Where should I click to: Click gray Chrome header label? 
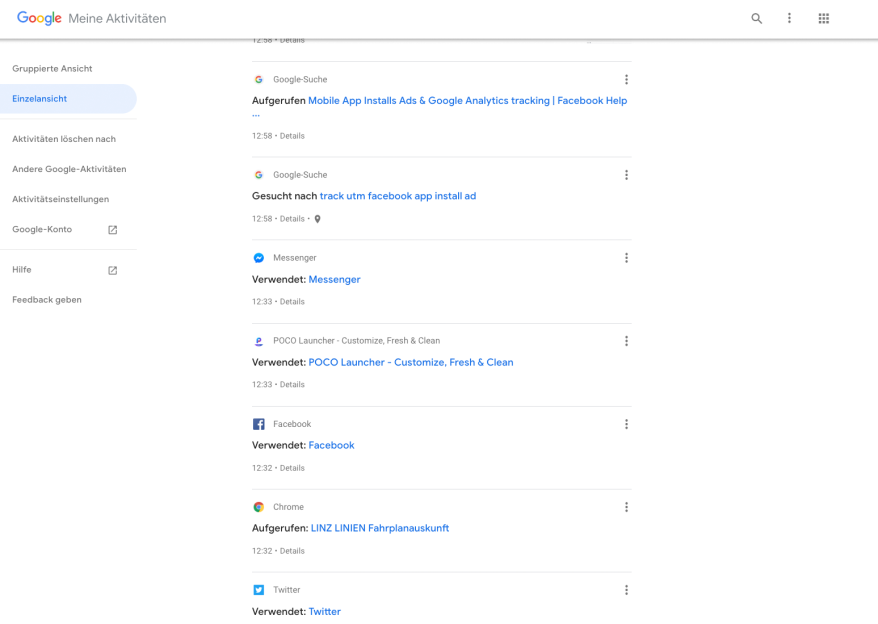click(x=288, y=507)
